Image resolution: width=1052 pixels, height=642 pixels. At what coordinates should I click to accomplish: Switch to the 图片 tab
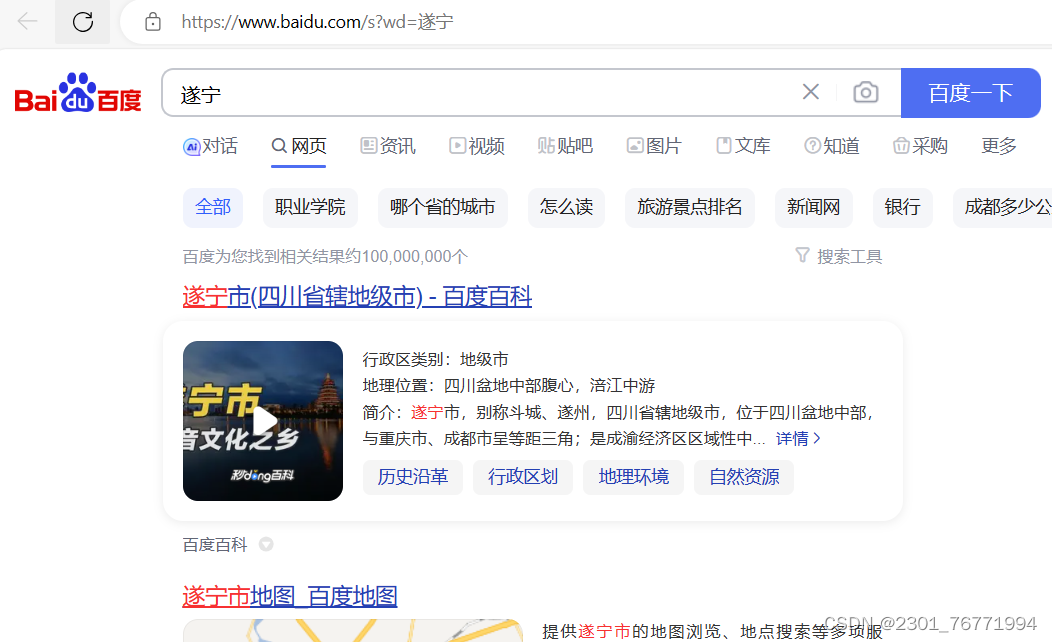pos(654,146)
